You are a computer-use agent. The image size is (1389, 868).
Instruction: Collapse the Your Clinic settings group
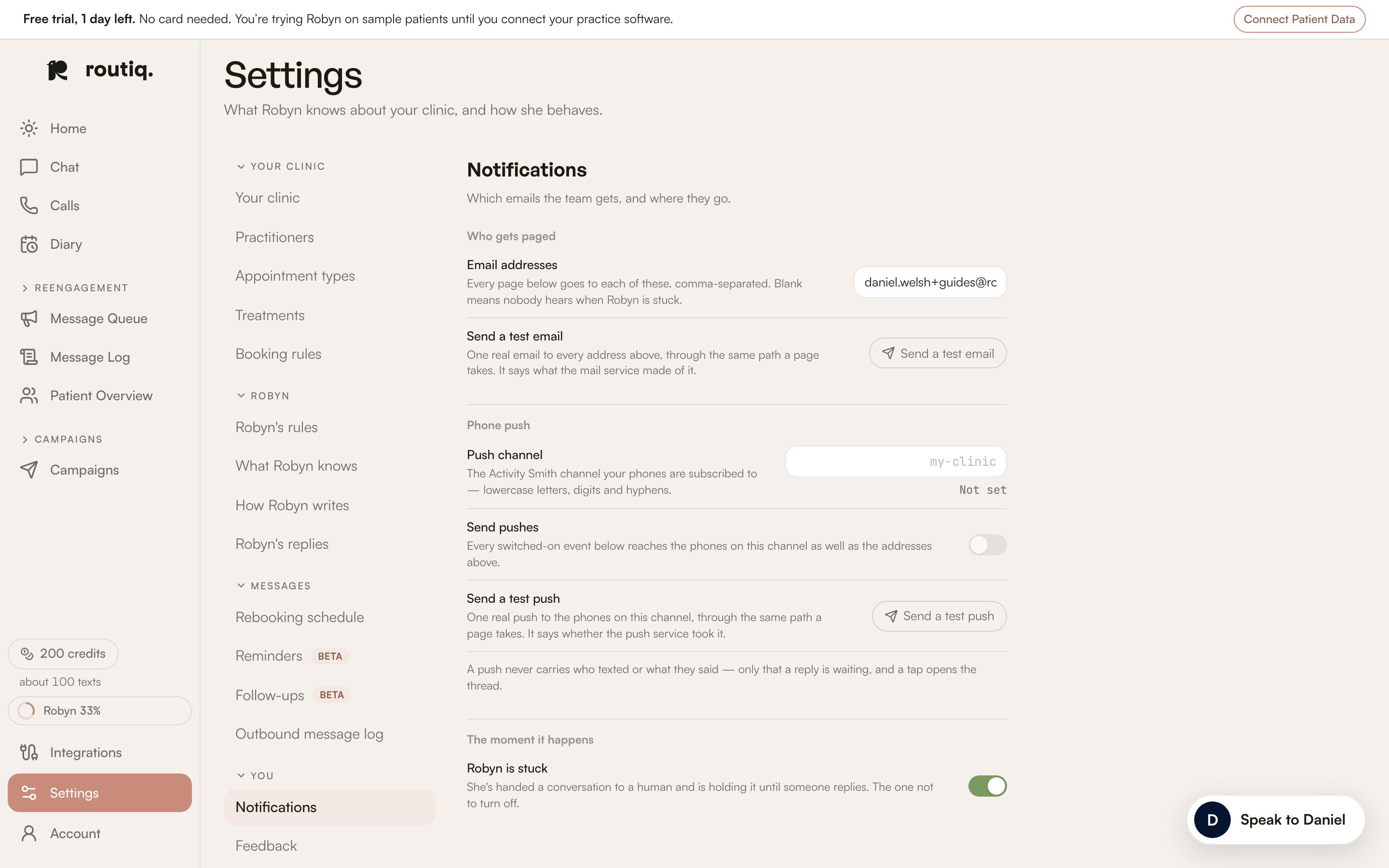tap(281, 166)
